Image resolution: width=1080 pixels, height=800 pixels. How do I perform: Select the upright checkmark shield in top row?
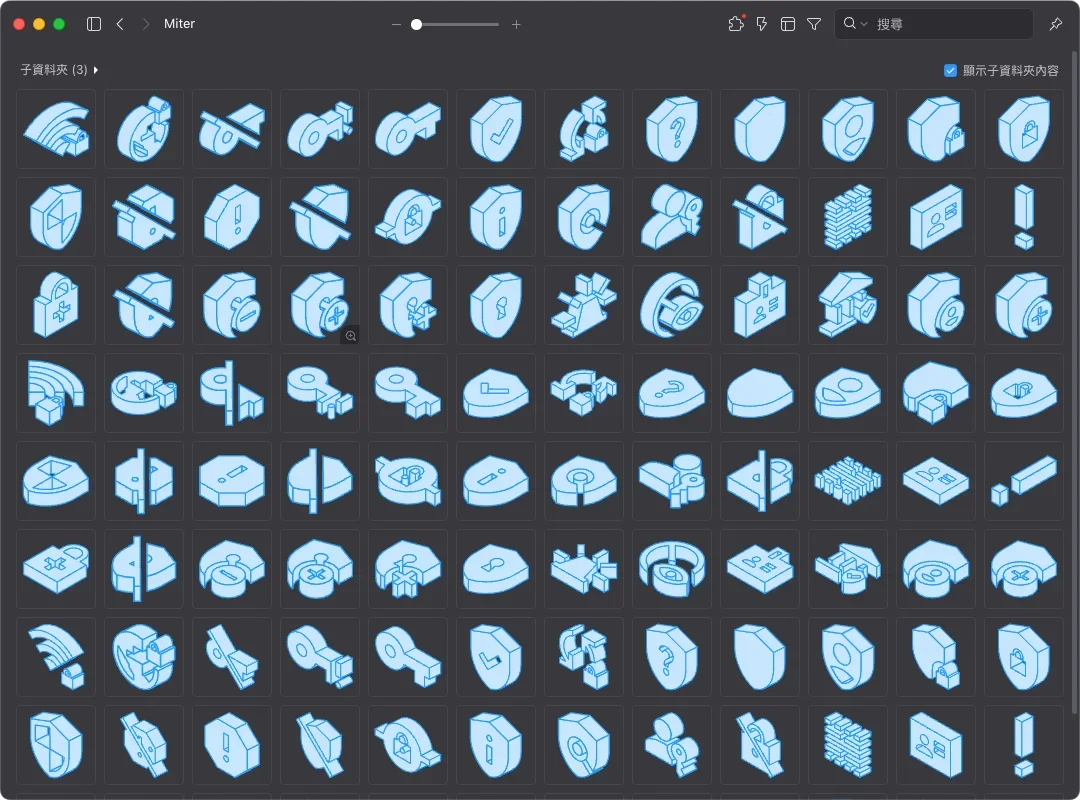pyautogui.click(x=495, y=129)
